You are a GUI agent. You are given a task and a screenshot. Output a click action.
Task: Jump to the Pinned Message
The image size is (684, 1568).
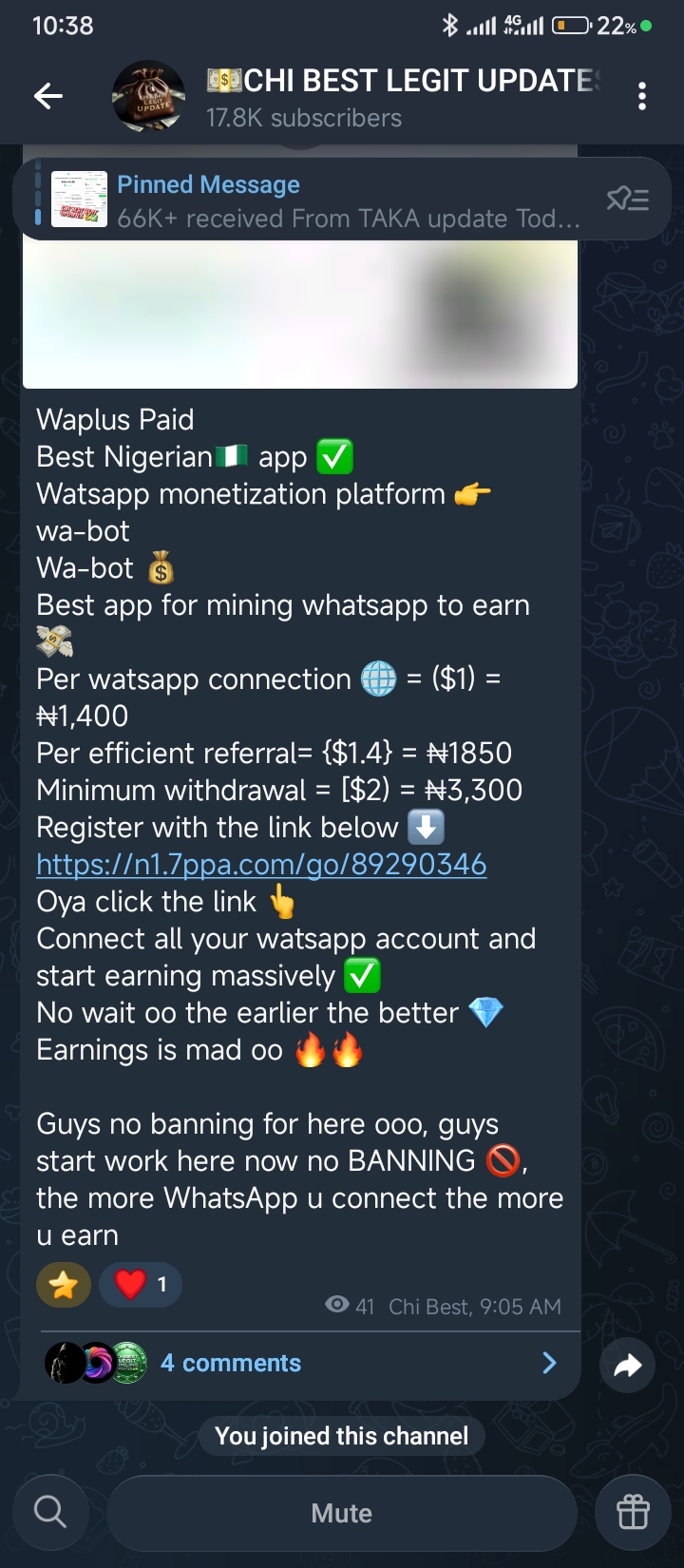[x=348, y=201]
